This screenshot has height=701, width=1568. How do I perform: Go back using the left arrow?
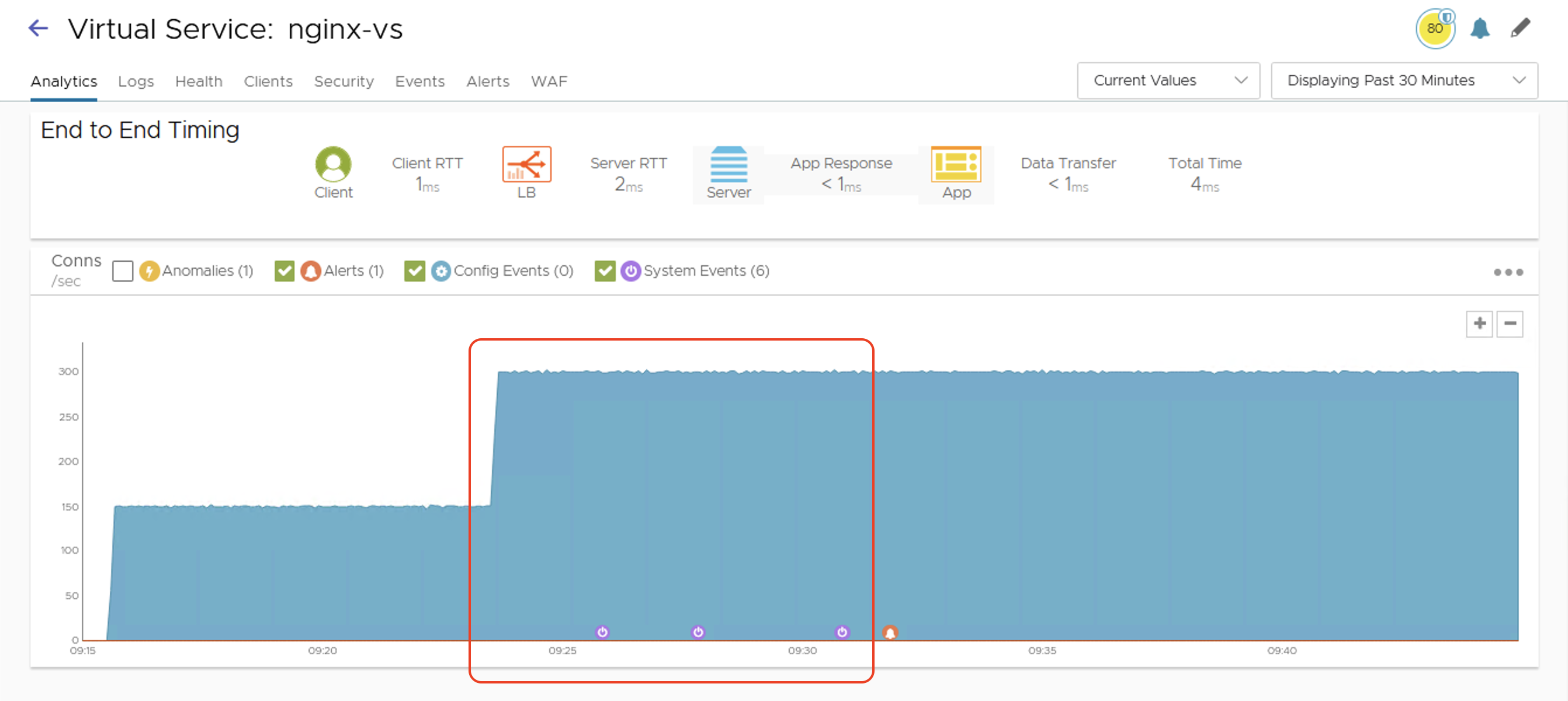coord(39,28)
